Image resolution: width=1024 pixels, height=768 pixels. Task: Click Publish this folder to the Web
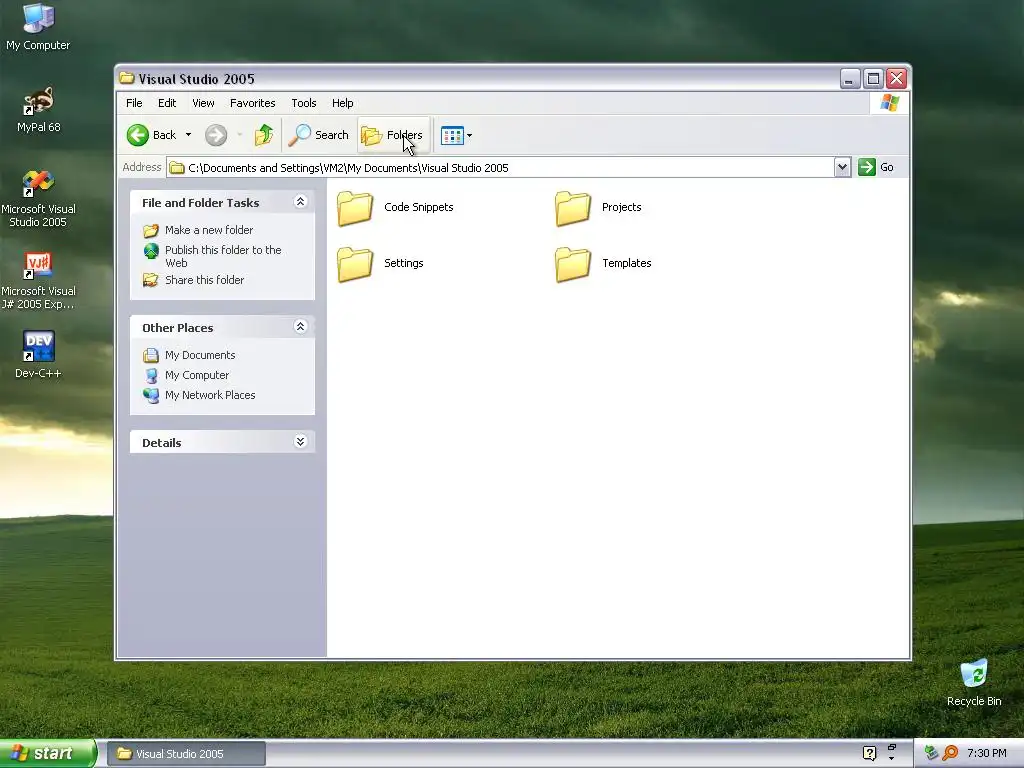coord(223,256)
